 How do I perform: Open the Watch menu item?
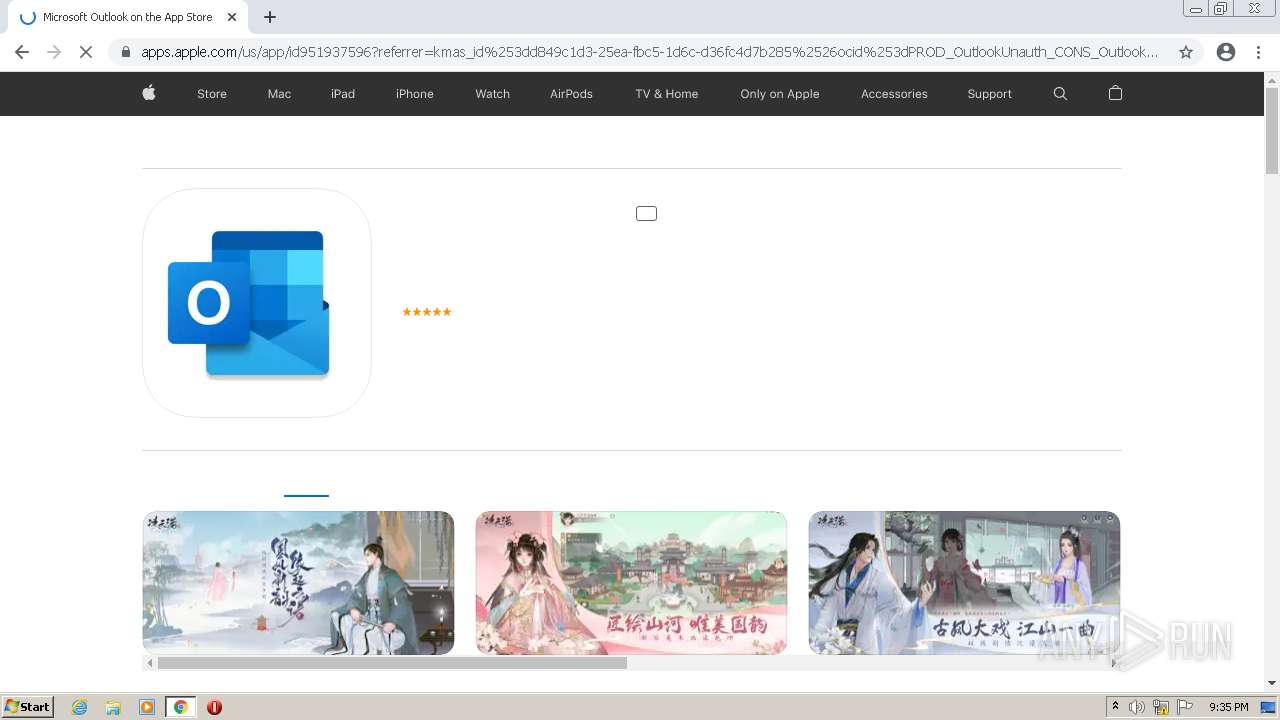492,94
